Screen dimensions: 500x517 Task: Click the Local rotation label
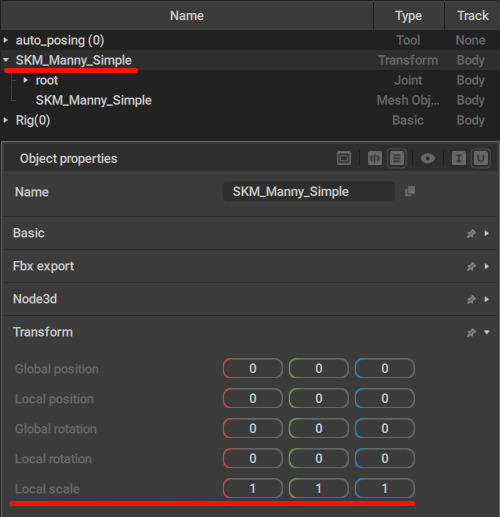click(x=53, y=459)
